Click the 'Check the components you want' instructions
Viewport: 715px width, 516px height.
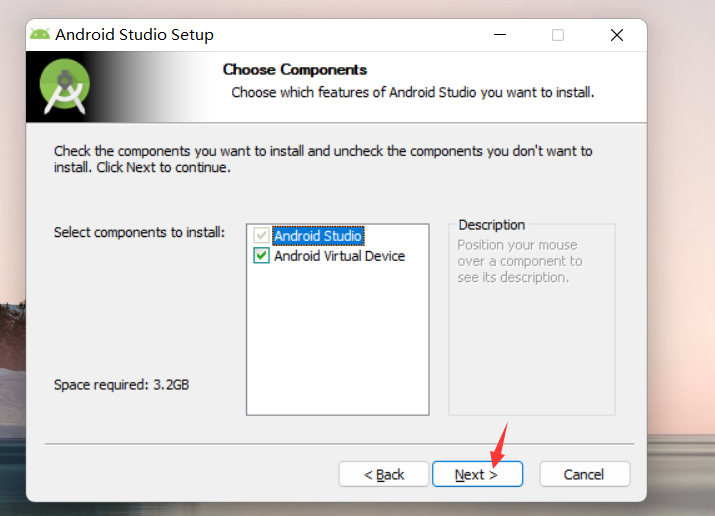coord(323,159)
